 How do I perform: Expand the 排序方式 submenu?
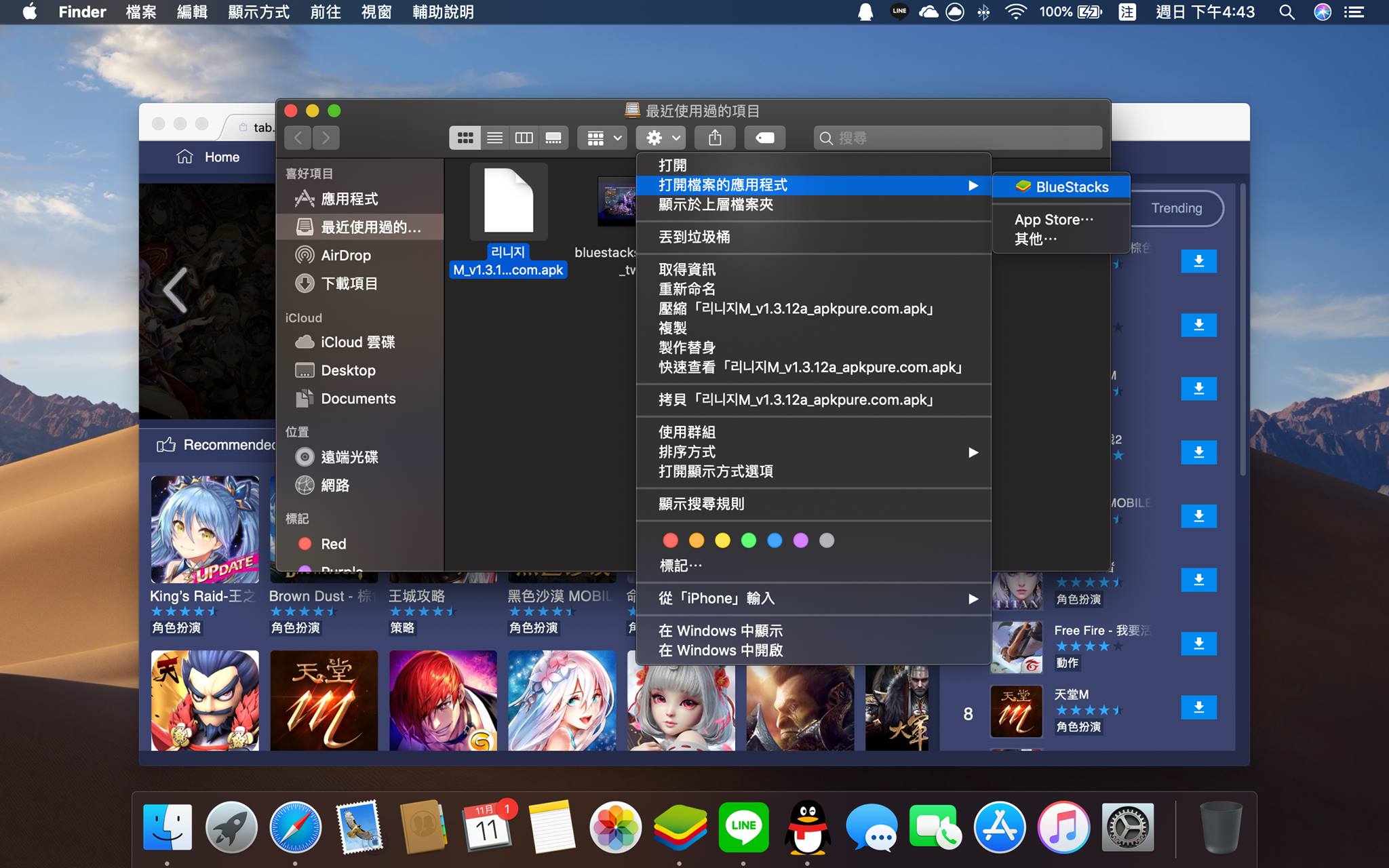point(814,452)
